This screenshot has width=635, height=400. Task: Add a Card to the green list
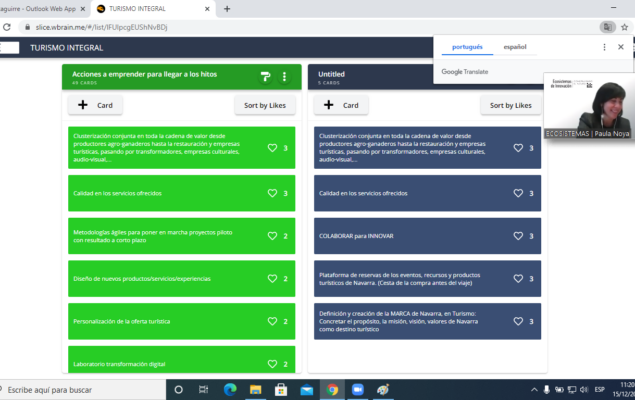tap(94, 105)
